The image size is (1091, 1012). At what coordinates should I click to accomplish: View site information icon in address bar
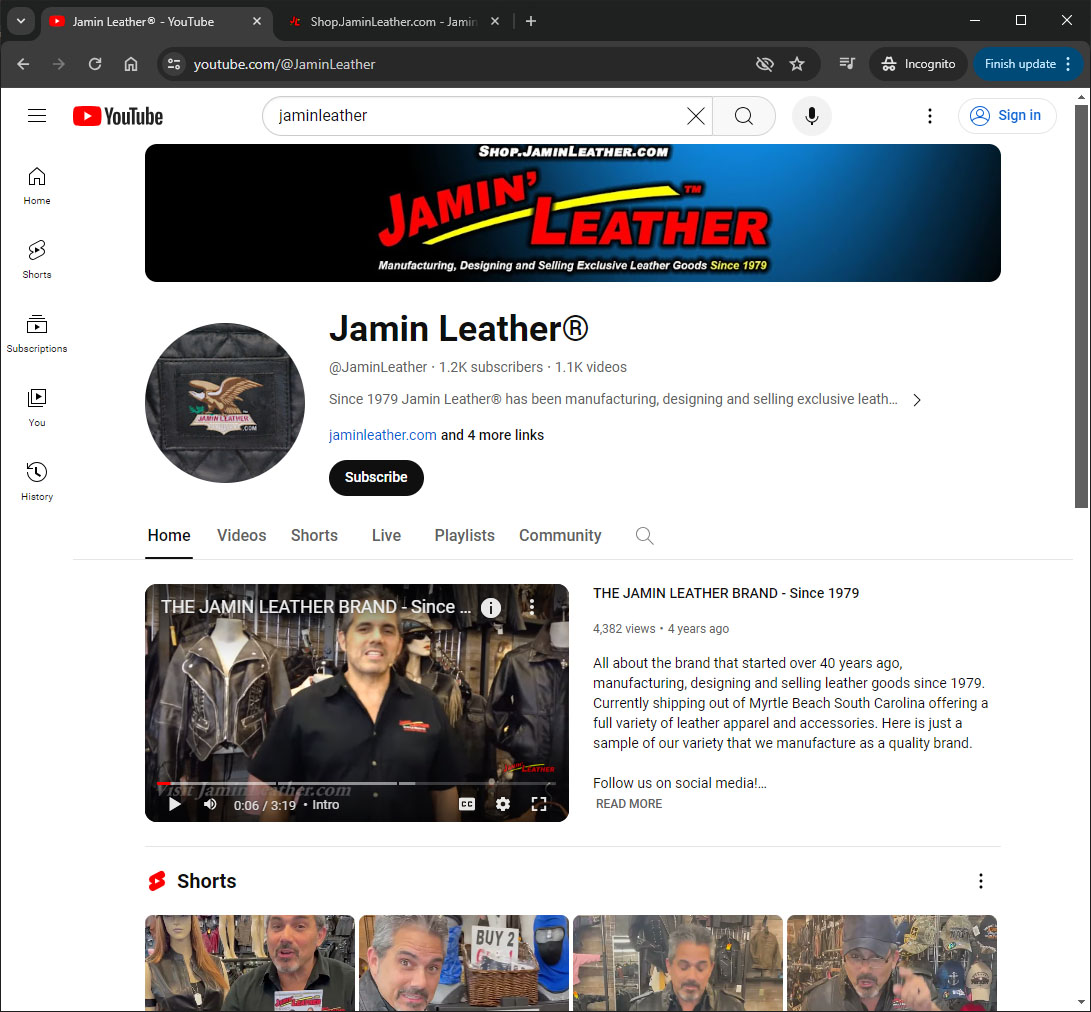tap(174, 64)
